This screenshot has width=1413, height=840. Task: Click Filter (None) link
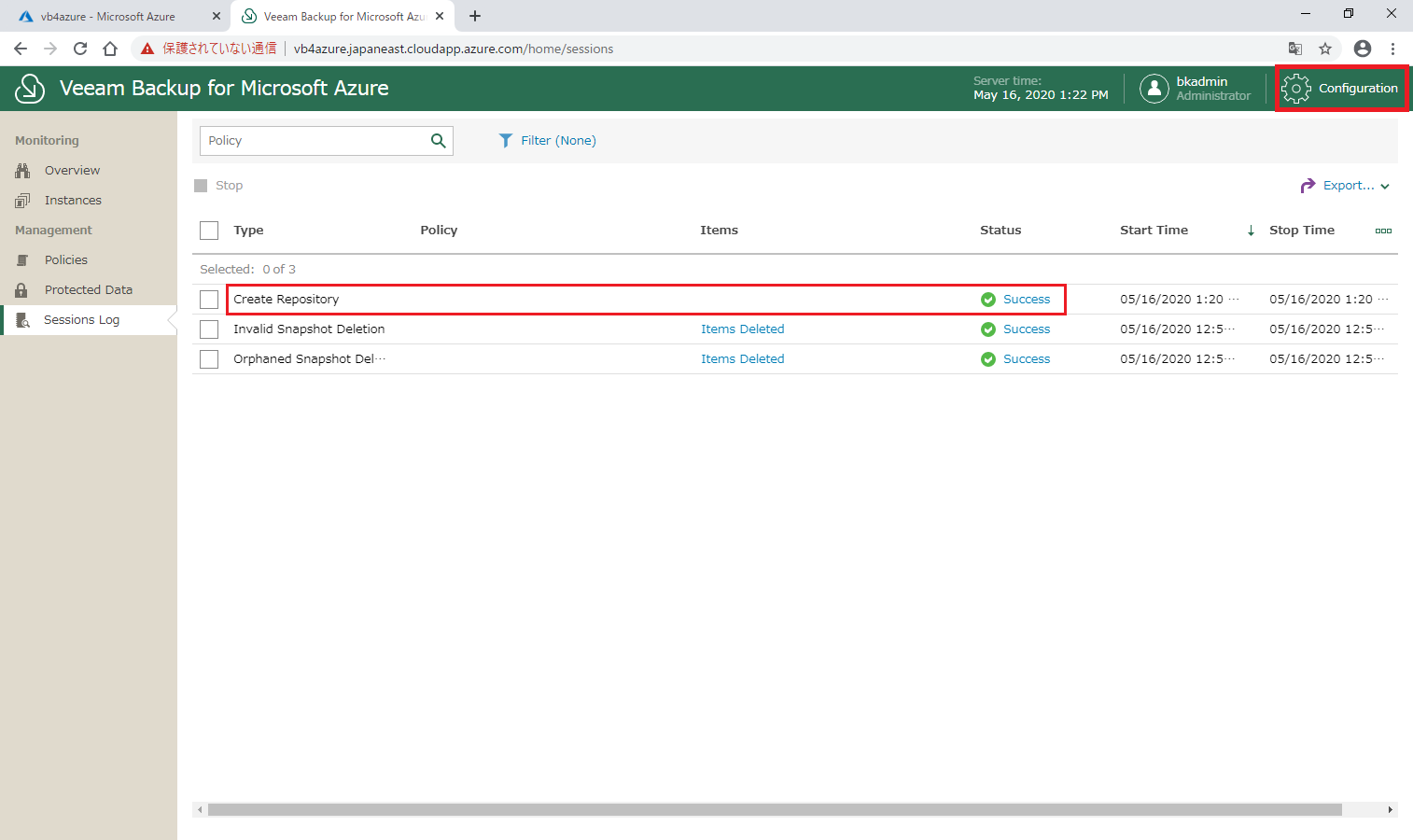pos(558,141)
